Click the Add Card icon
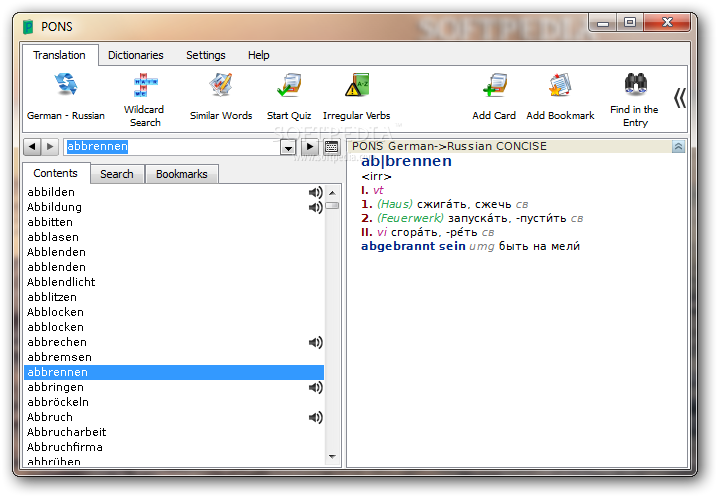 point(494,84)
